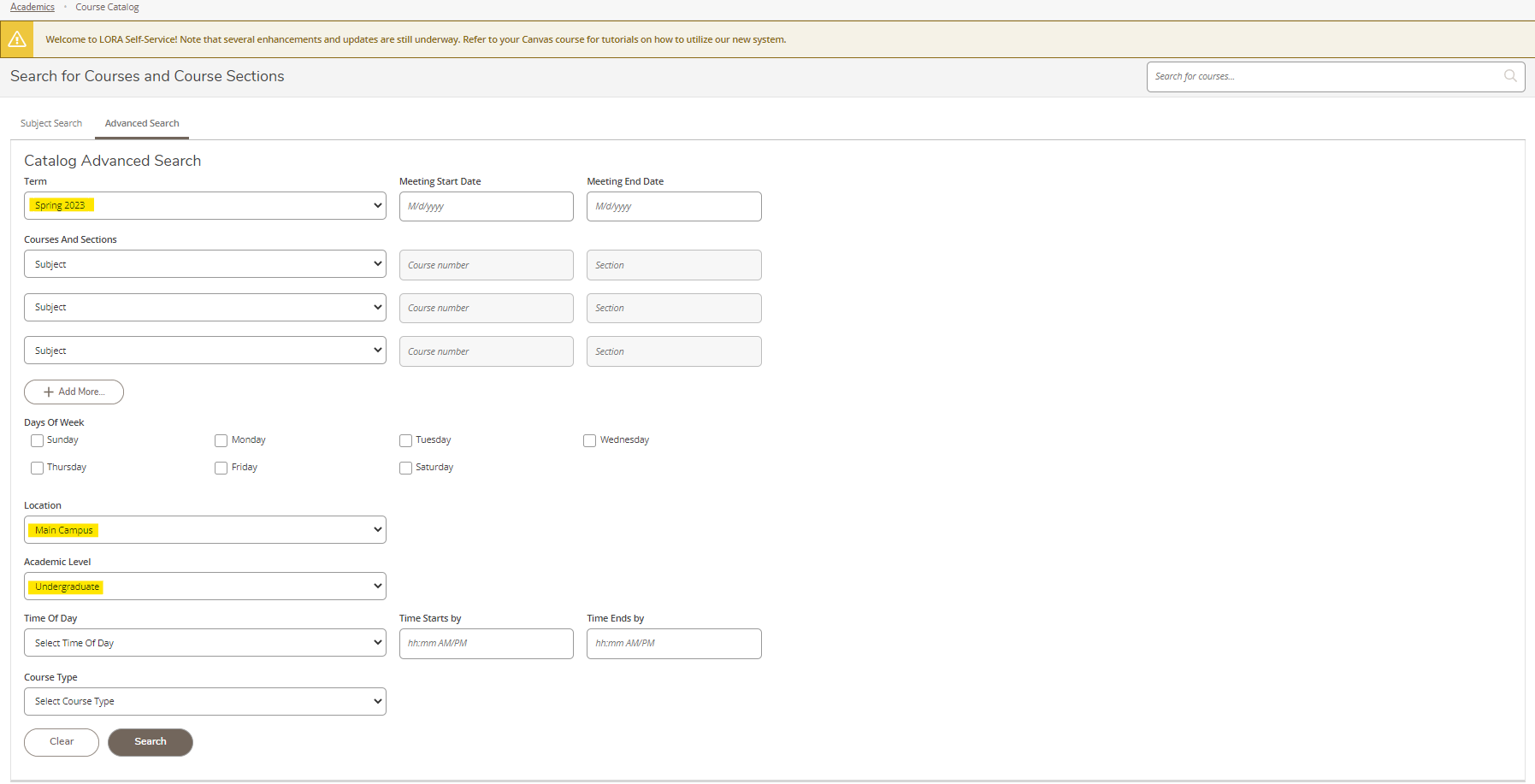
Task: Open the Select Course Type dropdown
Action: [204, 702]
